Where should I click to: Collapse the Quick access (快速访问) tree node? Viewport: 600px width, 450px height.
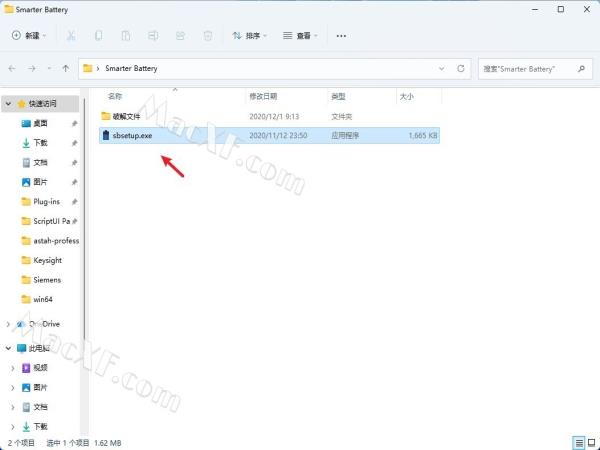(8, 104)
